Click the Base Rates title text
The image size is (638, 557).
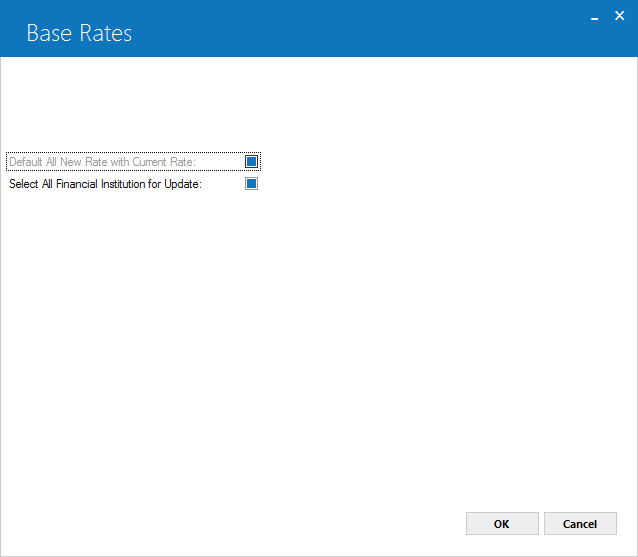79,33
